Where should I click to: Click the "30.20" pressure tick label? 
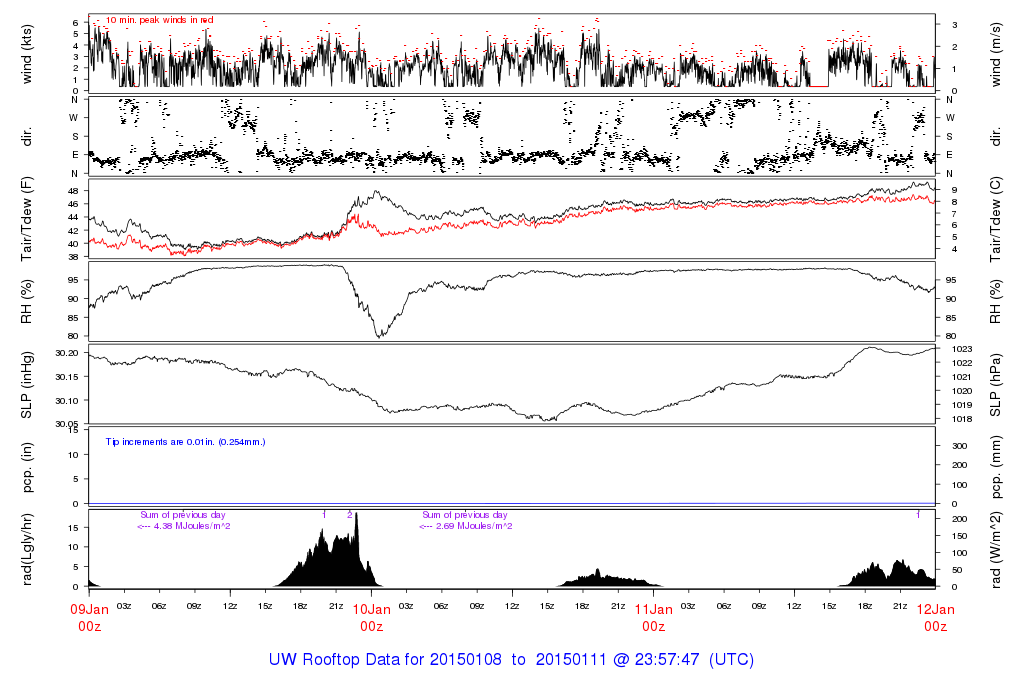click(67, 353)
